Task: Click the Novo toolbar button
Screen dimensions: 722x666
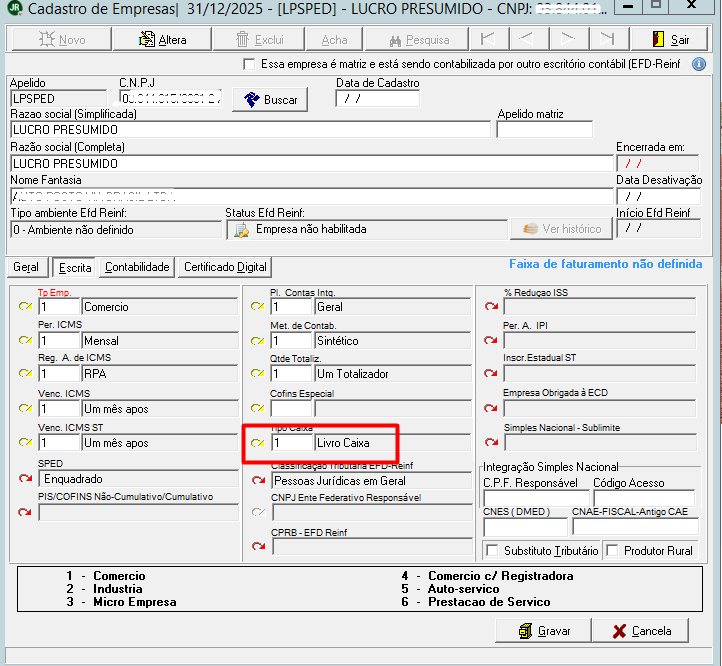Action: [x=61, y=39]
